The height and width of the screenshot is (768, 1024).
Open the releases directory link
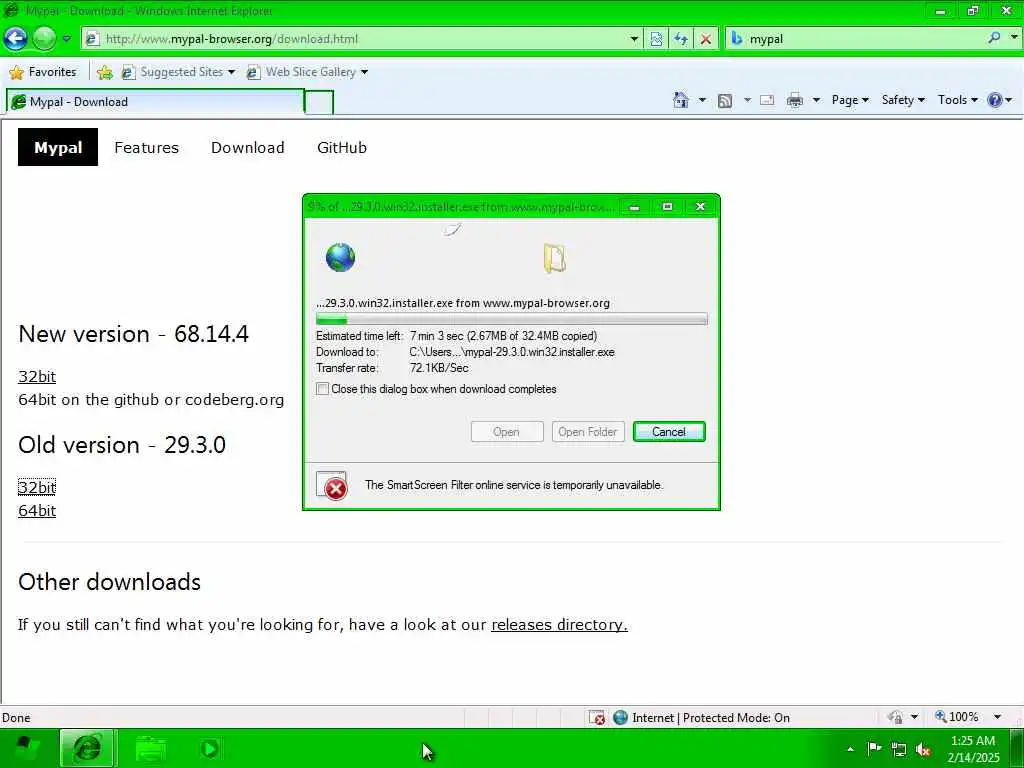click(559, 624)
